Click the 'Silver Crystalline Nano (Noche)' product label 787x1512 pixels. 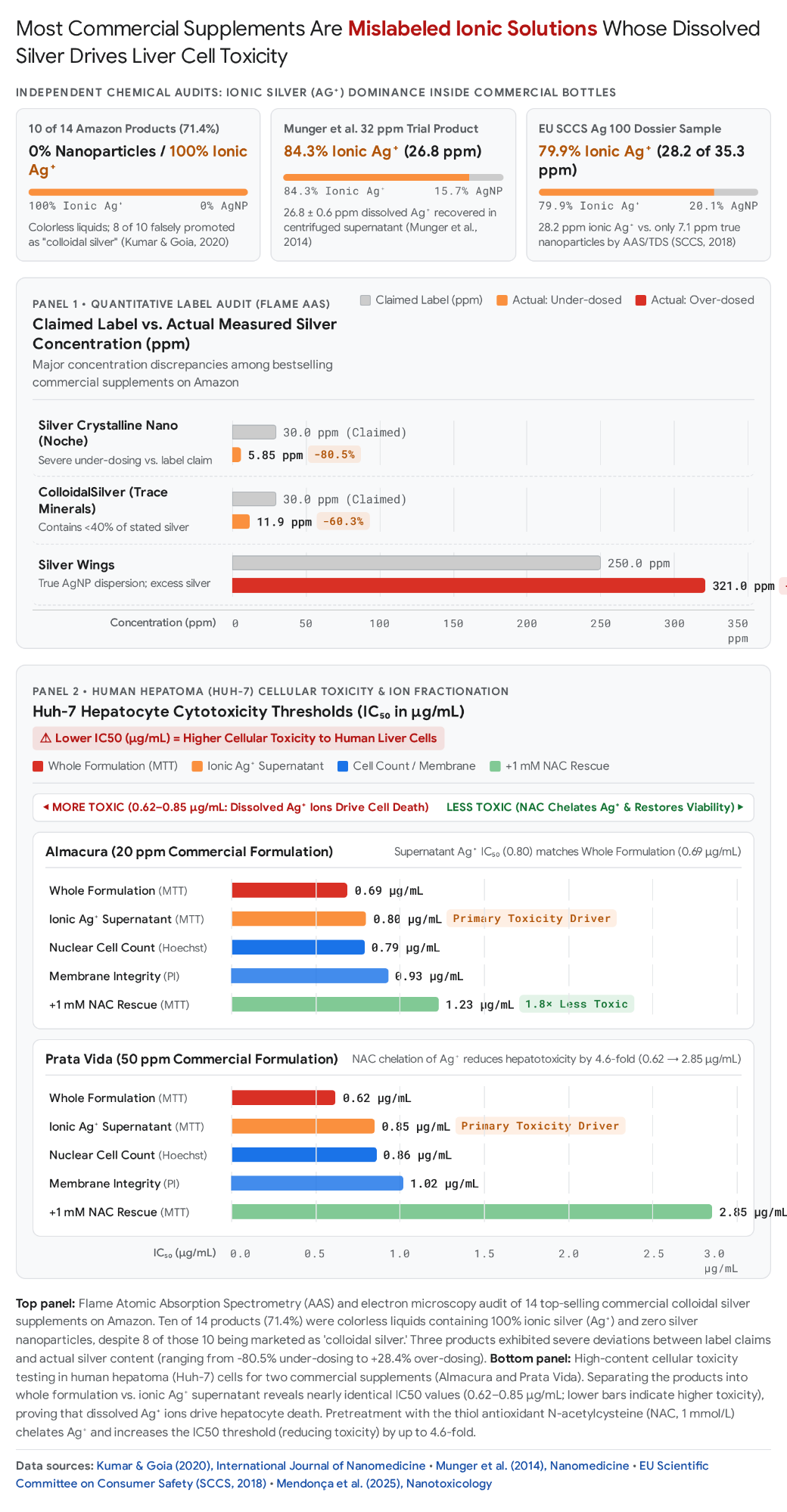[108, 433]
